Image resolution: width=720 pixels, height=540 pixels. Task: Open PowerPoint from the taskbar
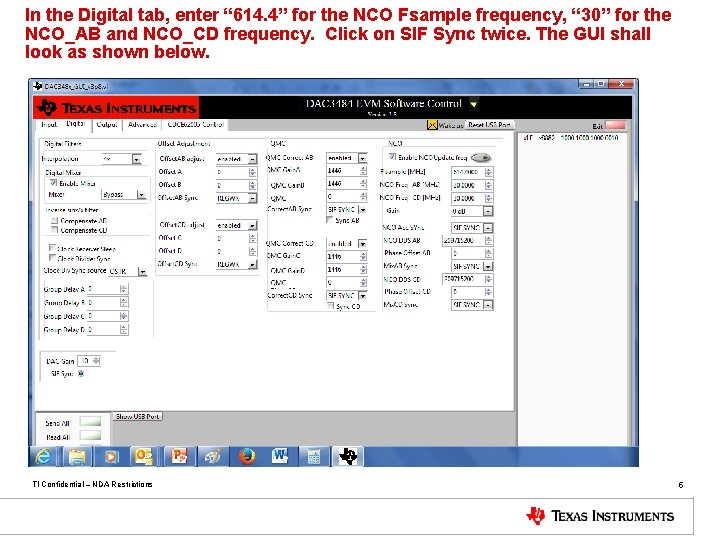[x=179, y=456]
